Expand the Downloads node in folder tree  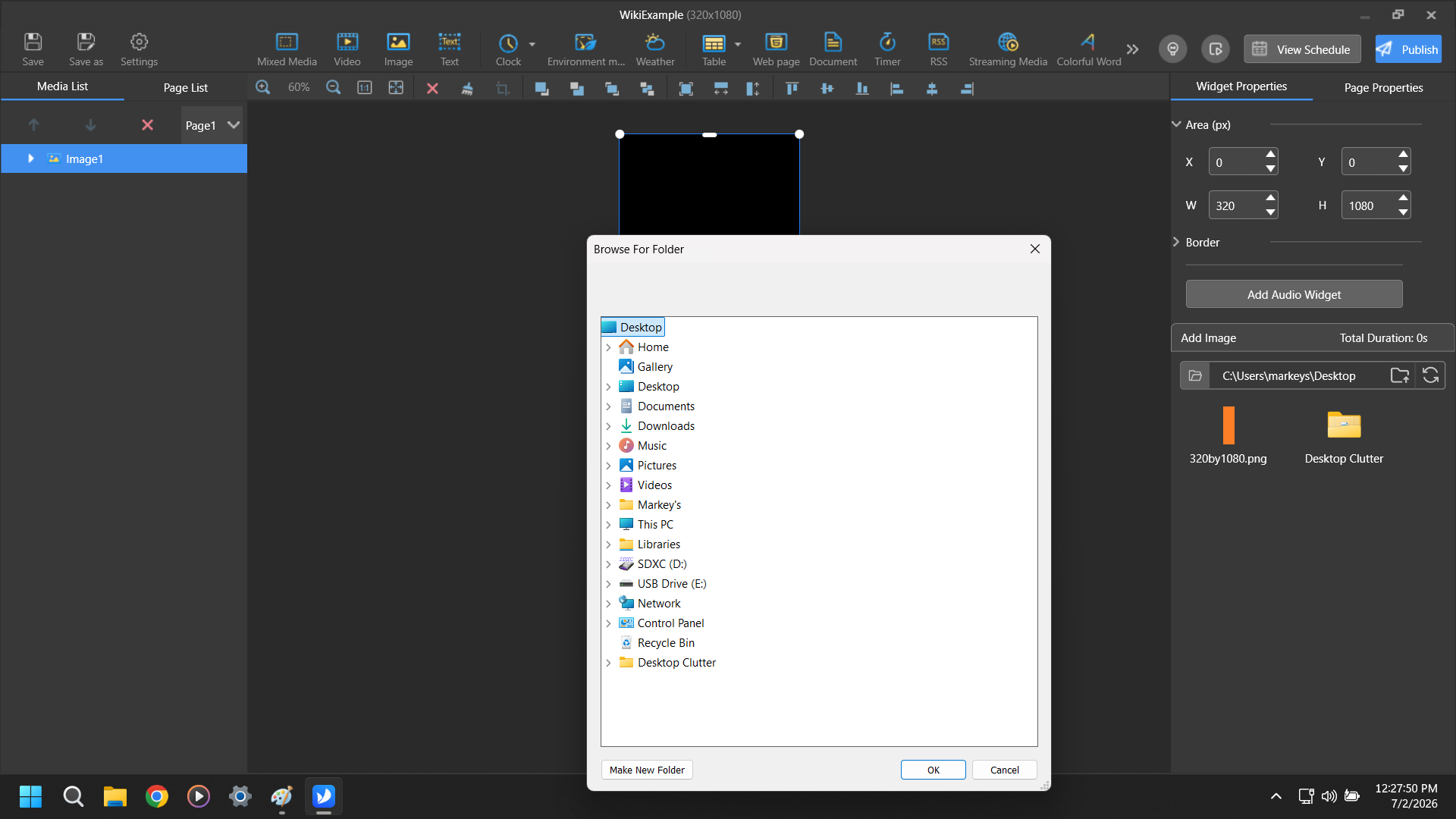pyautogui.click(x=608, y=426)
